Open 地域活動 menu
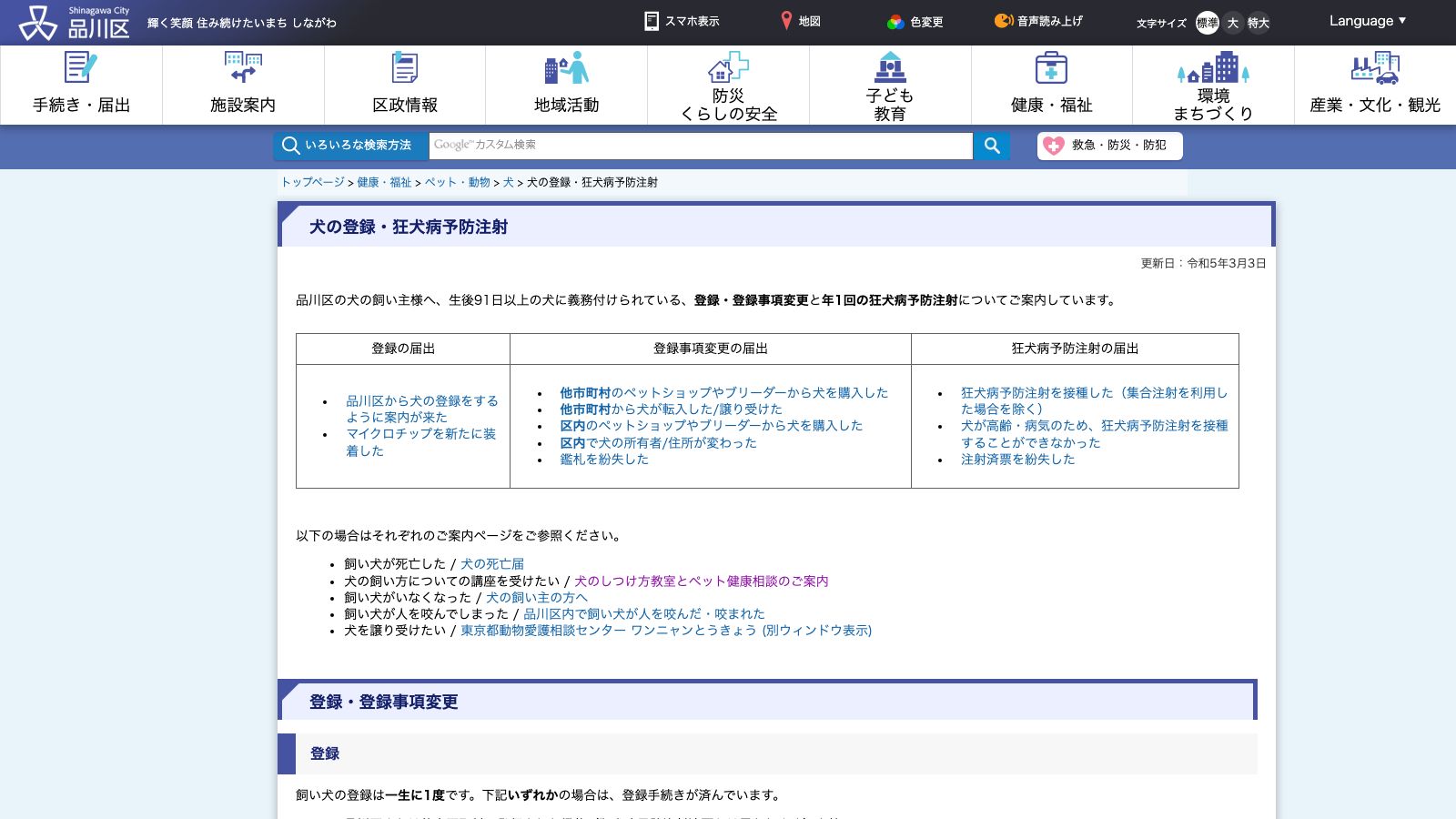 pos(566,85)
